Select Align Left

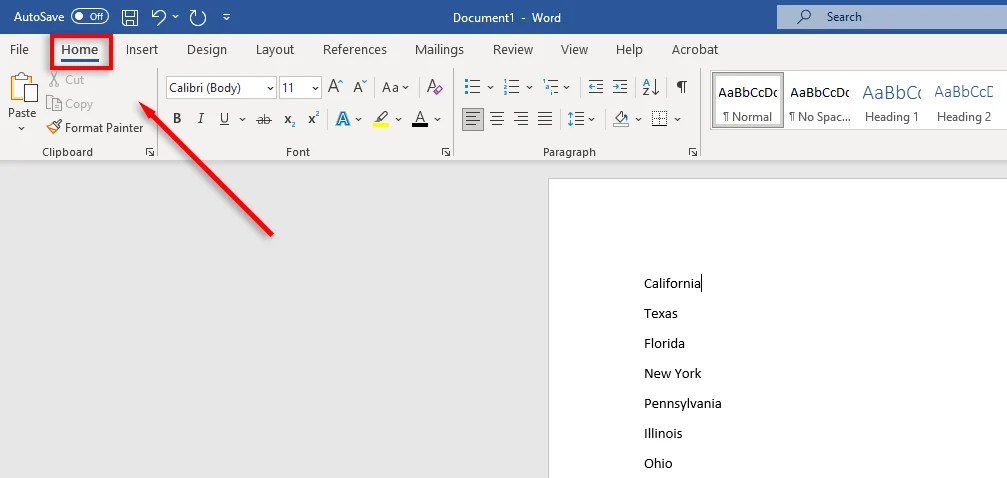point(473,119)
